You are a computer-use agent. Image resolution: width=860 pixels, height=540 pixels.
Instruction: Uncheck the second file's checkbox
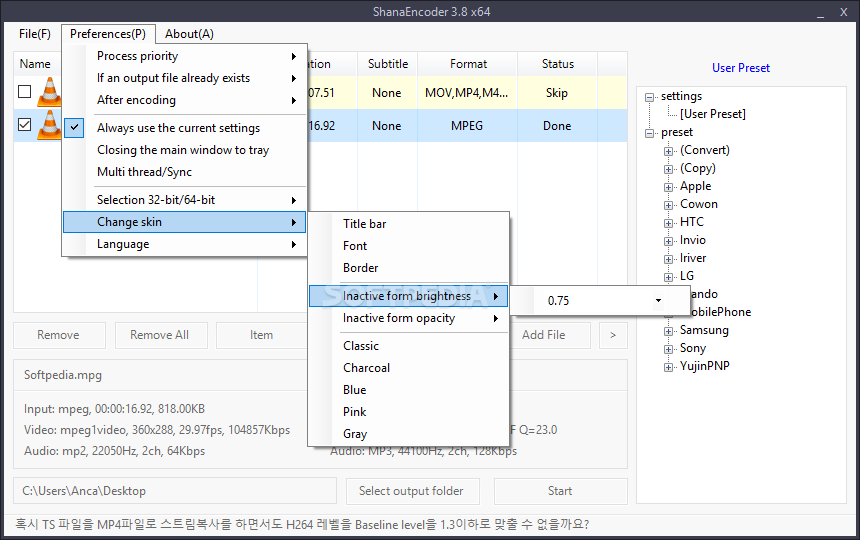pos(25,124)
